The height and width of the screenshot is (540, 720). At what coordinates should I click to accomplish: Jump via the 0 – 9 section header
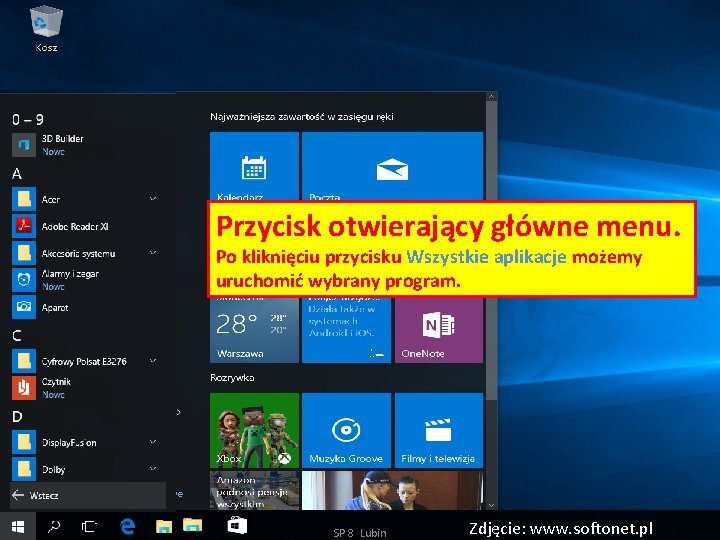tap(28, 120)
